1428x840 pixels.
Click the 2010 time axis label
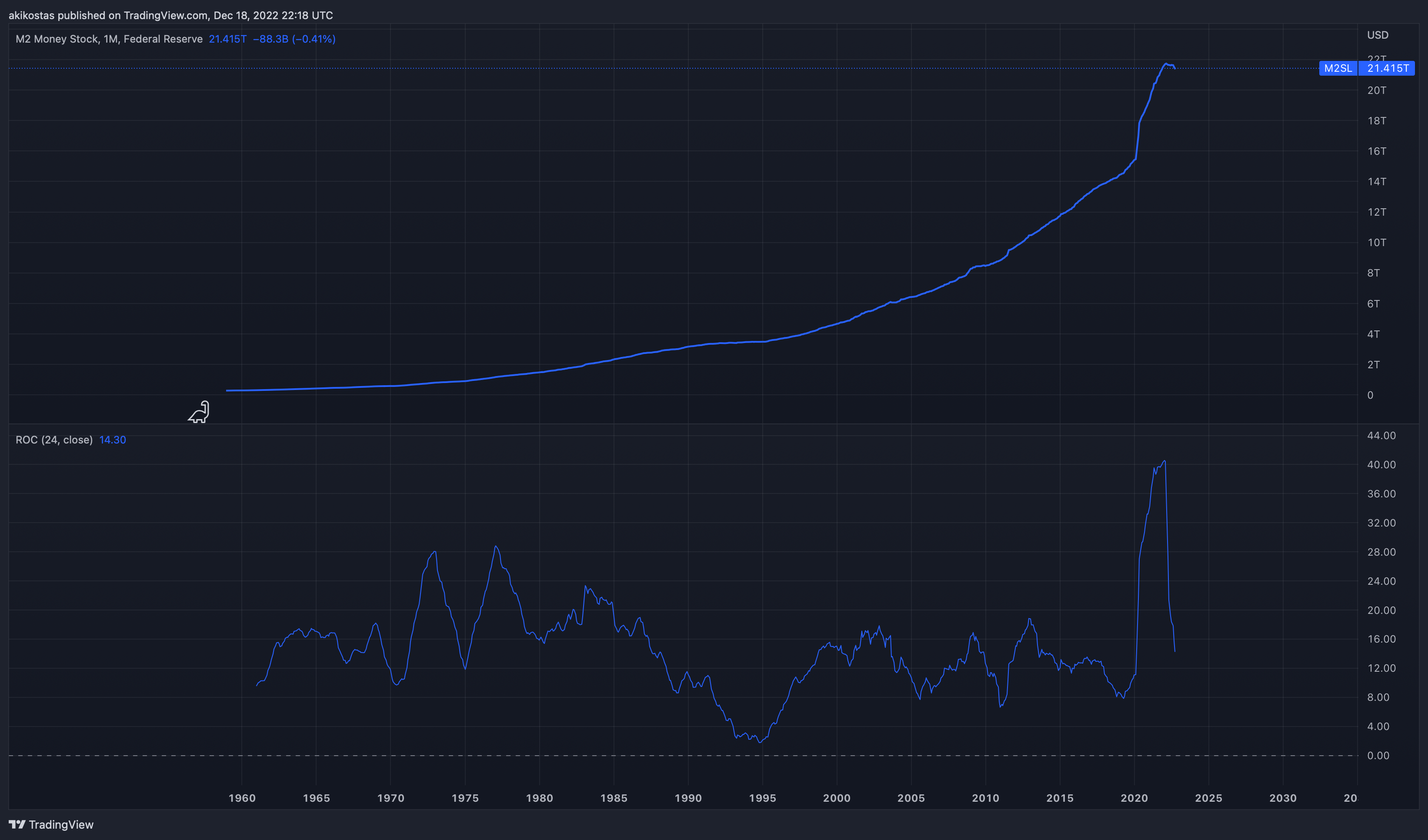coord(985,798)
